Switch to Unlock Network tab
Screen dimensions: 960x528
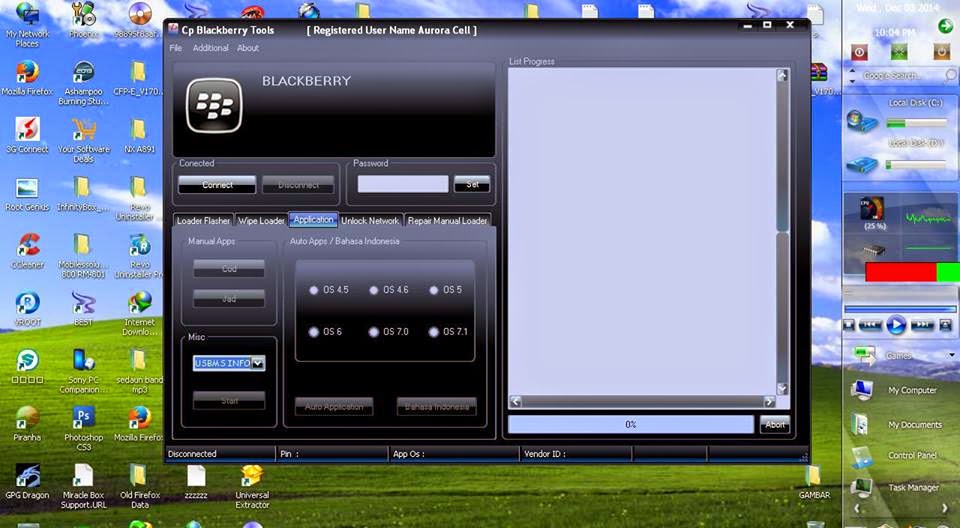tap(370, 221)
